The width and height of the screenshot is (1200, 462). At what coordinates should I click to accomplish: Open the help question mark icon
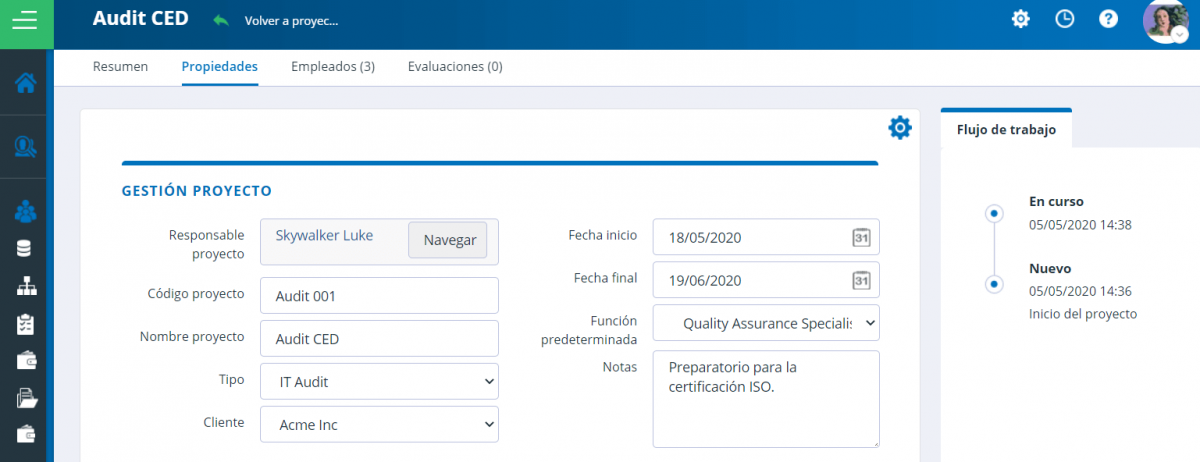pos(1108,18)
